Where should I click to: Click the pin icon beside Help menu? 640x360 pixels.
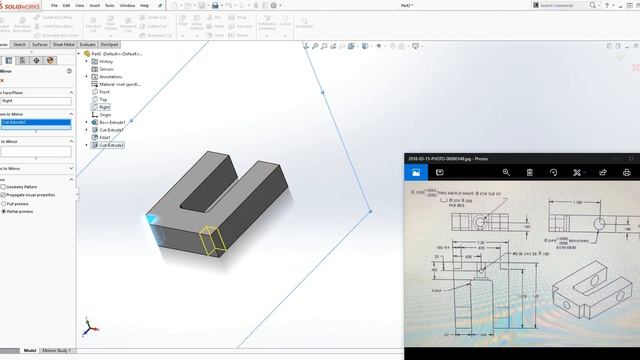[x=160, y=6]
